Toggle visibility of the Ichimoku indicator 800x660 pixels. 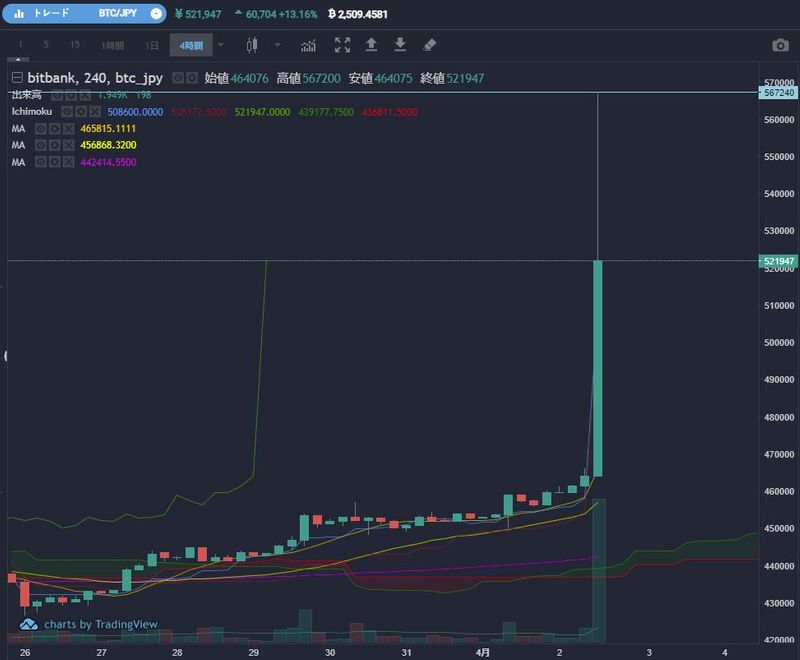coord(66,112)
